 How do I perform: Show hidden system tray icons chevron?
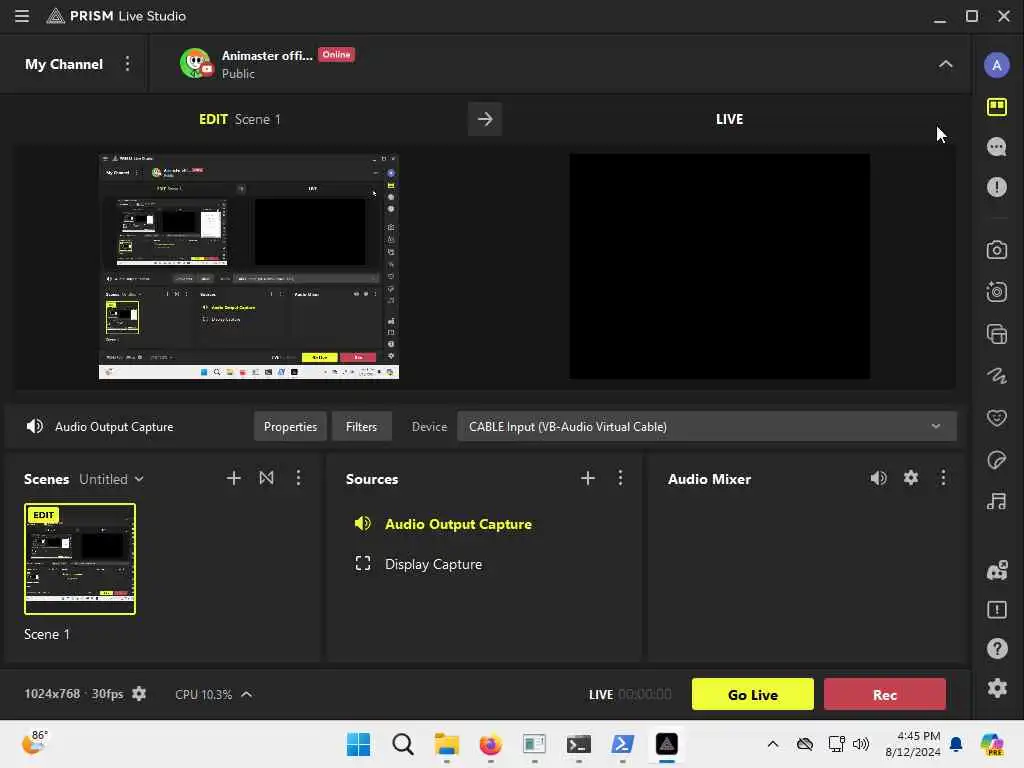pos(773,744)
